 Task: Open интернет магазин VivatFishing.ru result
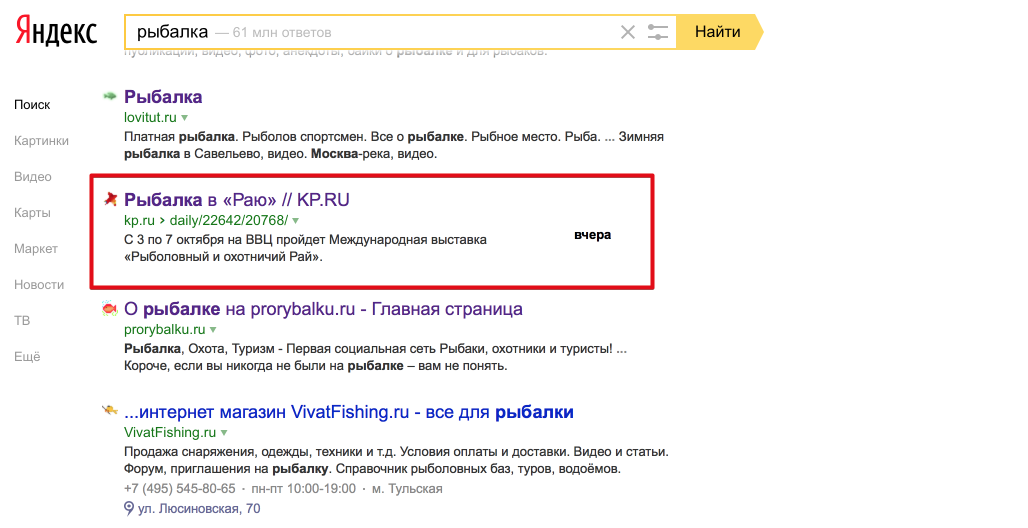349,411
